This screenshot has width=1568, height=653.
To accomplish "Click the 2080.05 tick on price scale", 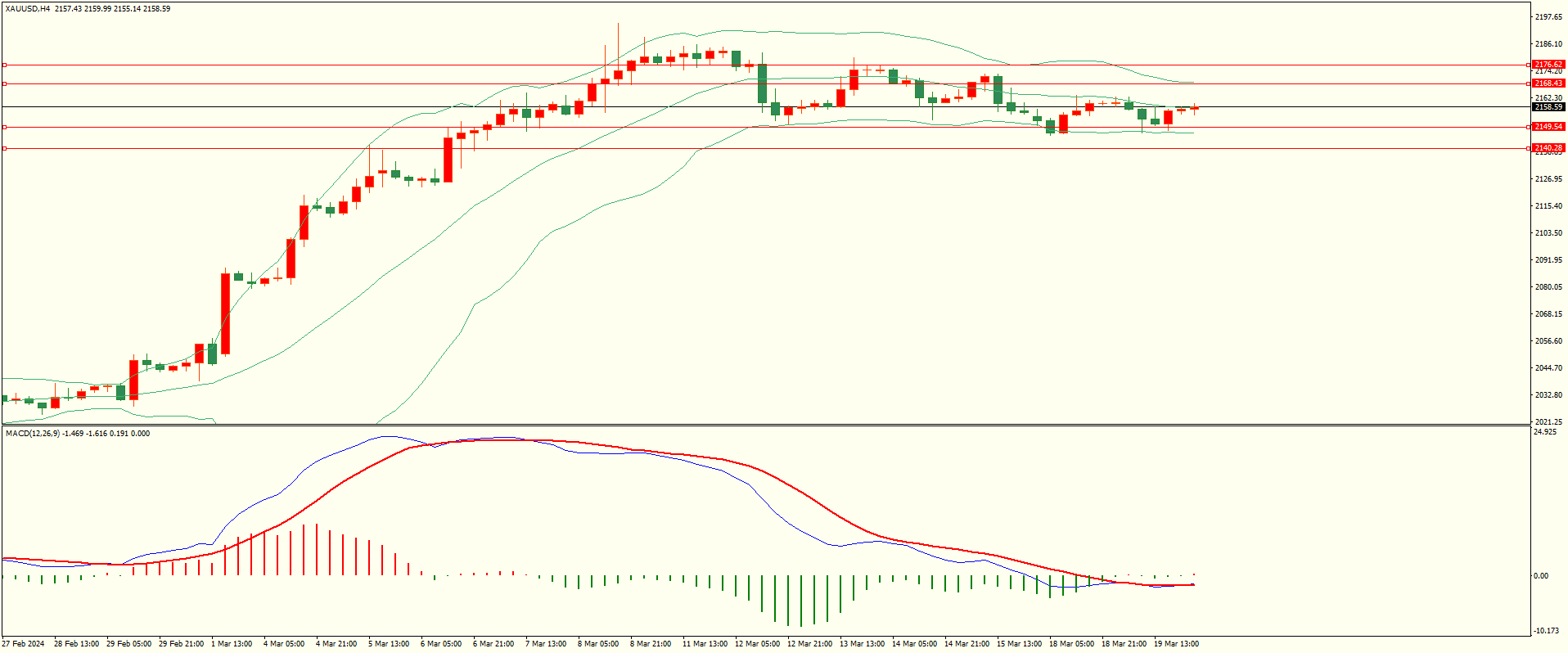I will 1548,287.
